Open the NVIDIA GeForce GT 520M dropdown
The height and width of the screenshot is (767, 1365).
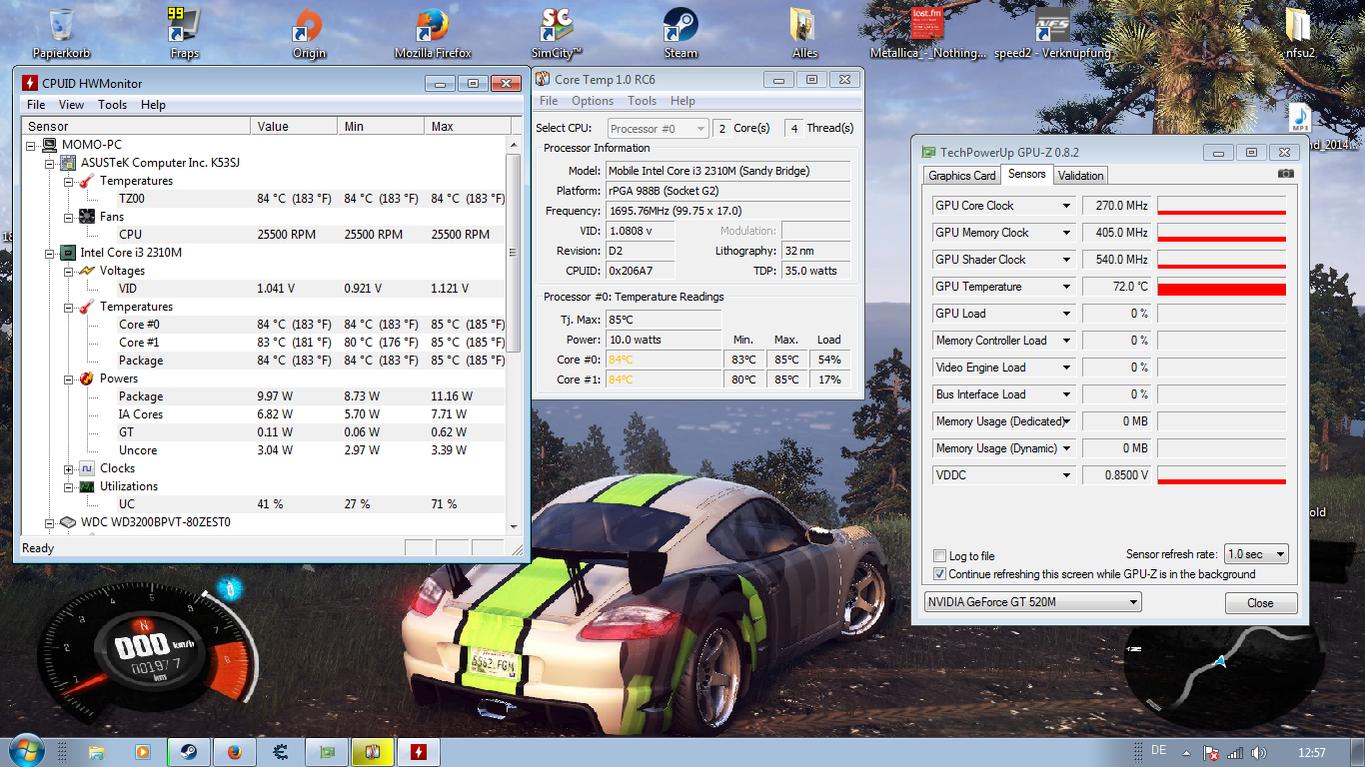click(x=1032, y=602)
